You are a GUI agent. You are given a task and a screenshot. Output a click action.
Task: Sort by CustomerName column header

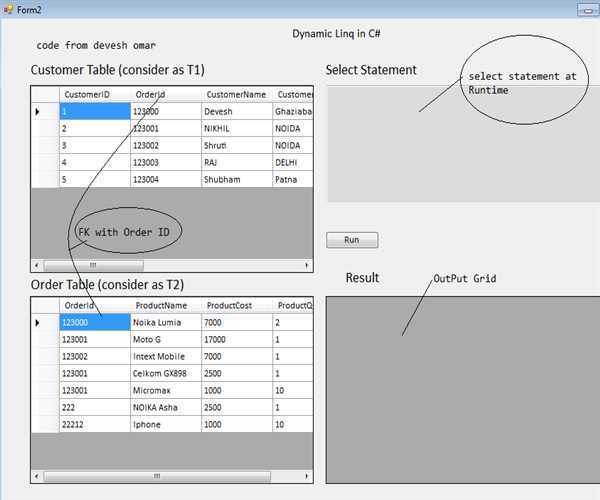pos(236,94)
